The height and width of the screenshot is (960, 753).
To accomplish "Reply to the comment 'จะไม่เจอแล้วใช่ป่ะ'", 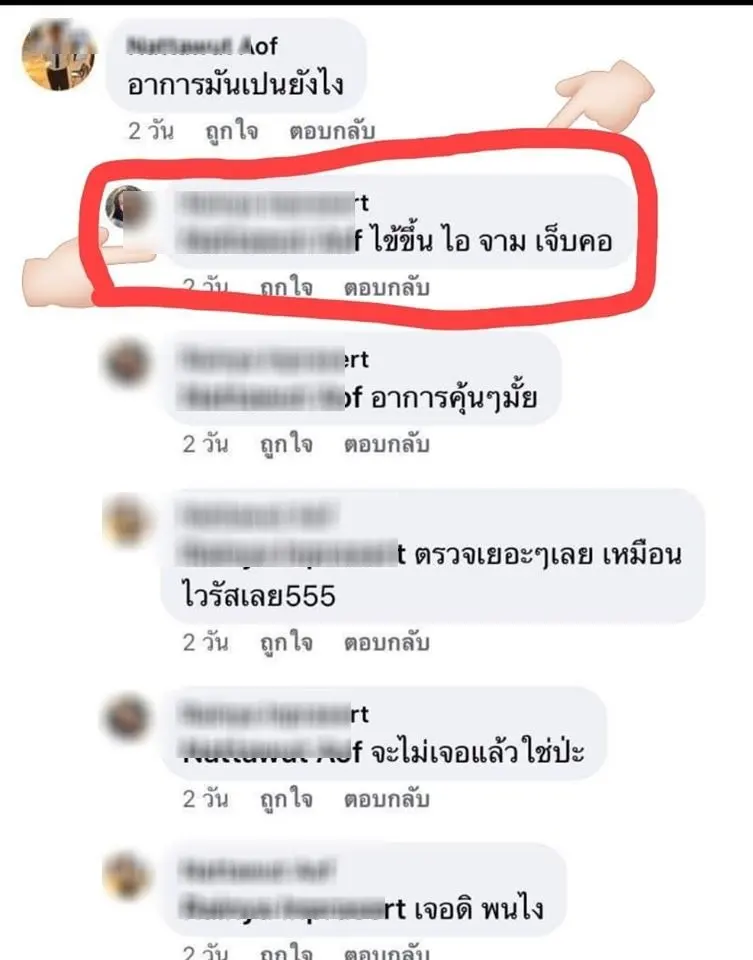I will coord(386,799).
